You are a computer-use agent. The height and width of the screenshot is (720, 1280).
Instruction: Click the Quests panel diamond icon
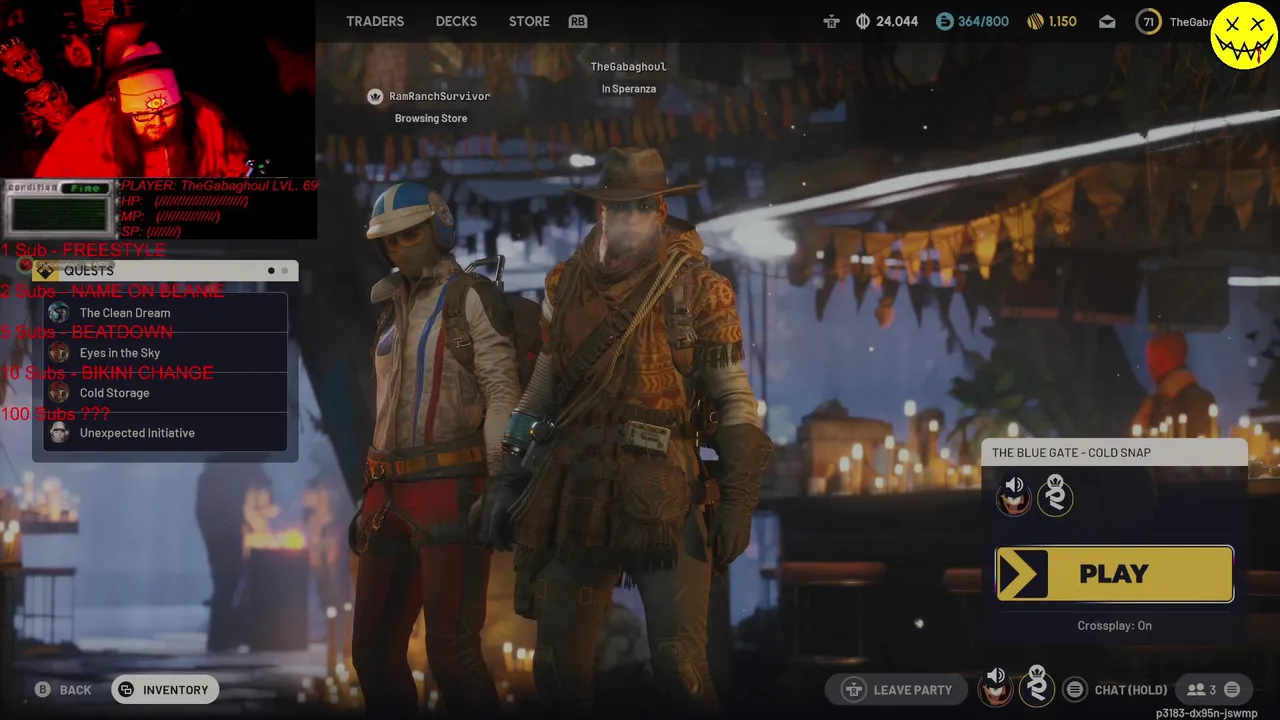click(x=45, y=271)
